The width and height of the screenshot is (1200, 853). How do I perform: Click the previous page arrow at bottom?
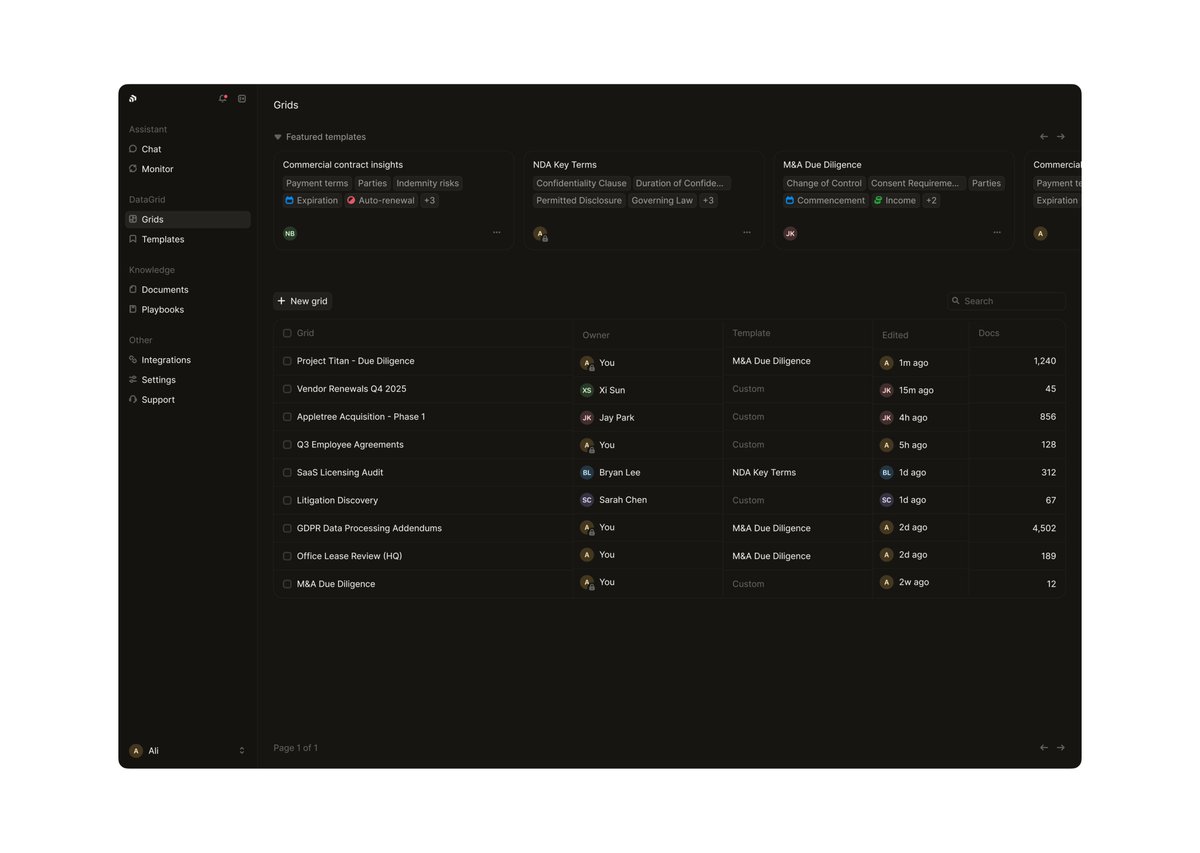(1044, 747)
